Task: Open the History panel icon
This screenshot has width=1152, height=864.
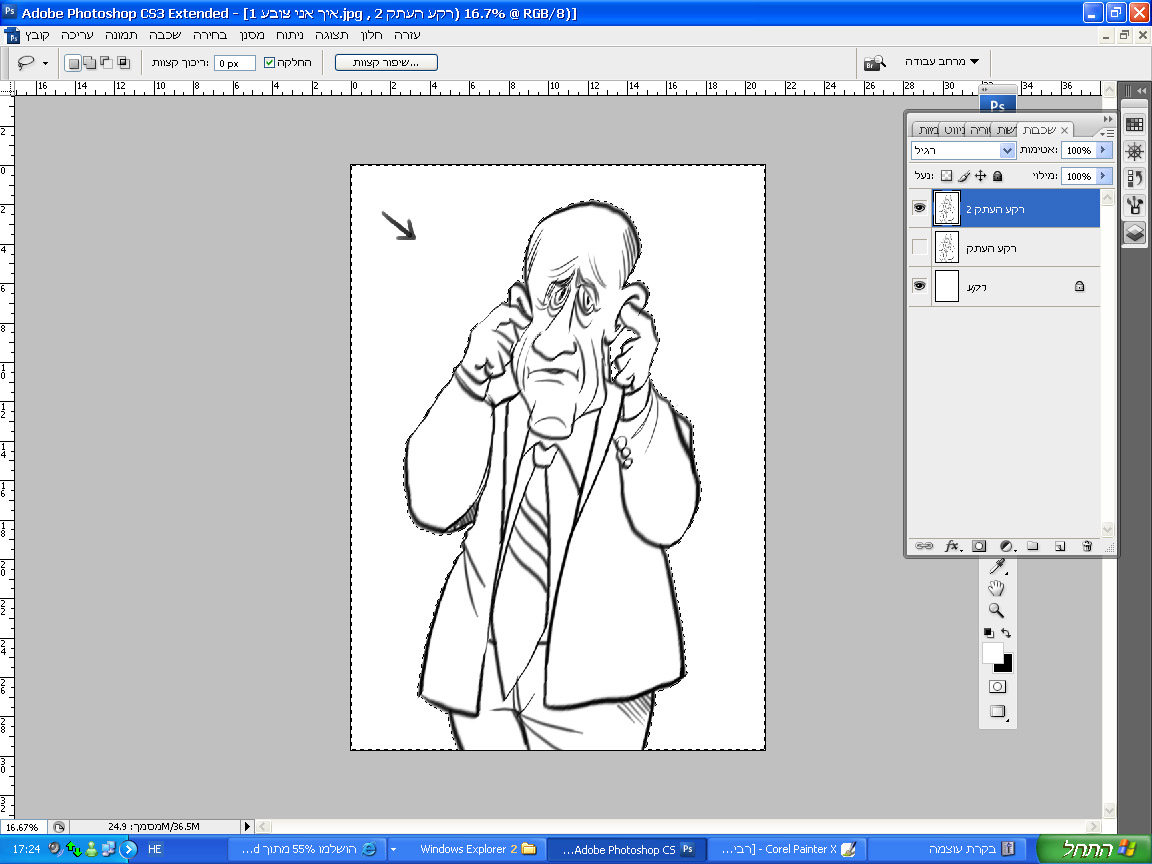Action: [1134, 179]
